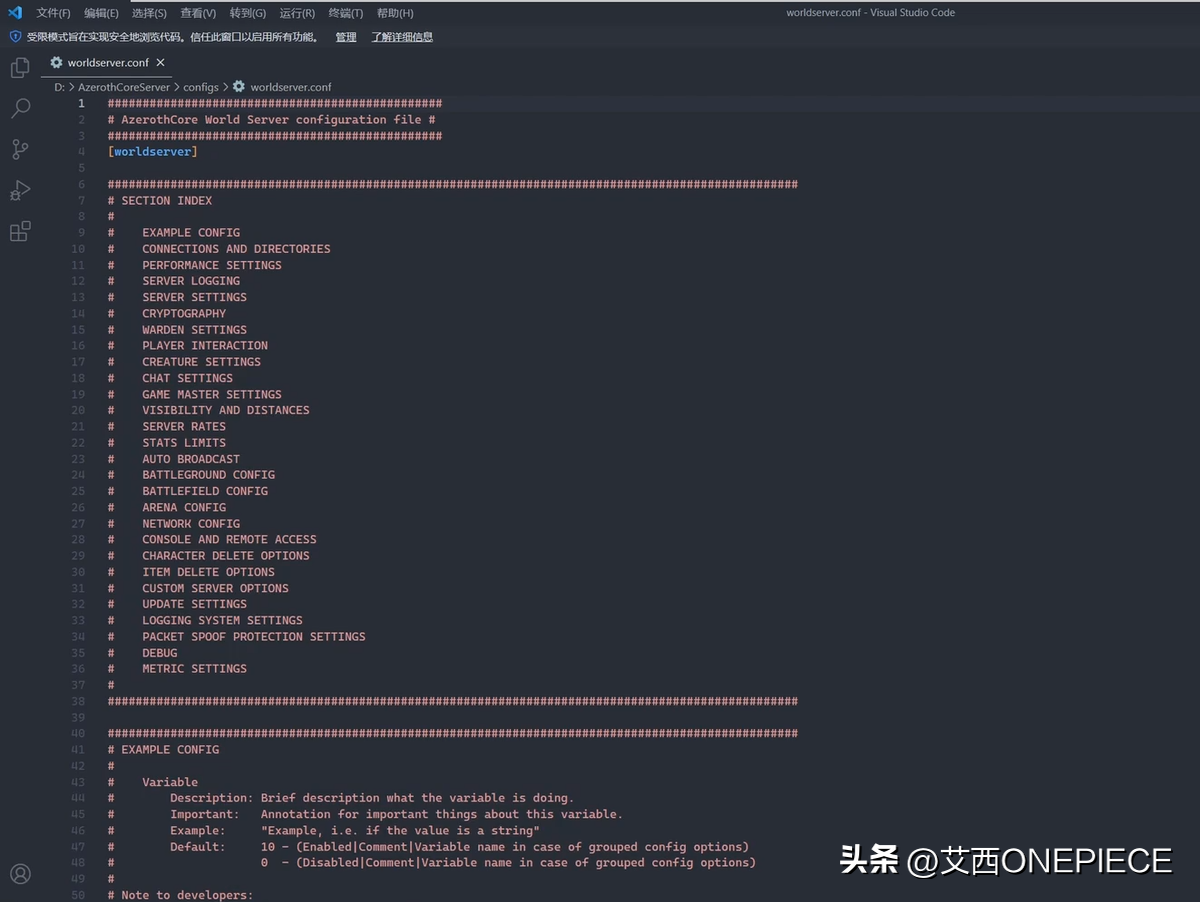The width and height of the screenshot is (1200, 902).
Task: Click the 'PLAYER INTERACTION' index line
Action: [205, 346]
